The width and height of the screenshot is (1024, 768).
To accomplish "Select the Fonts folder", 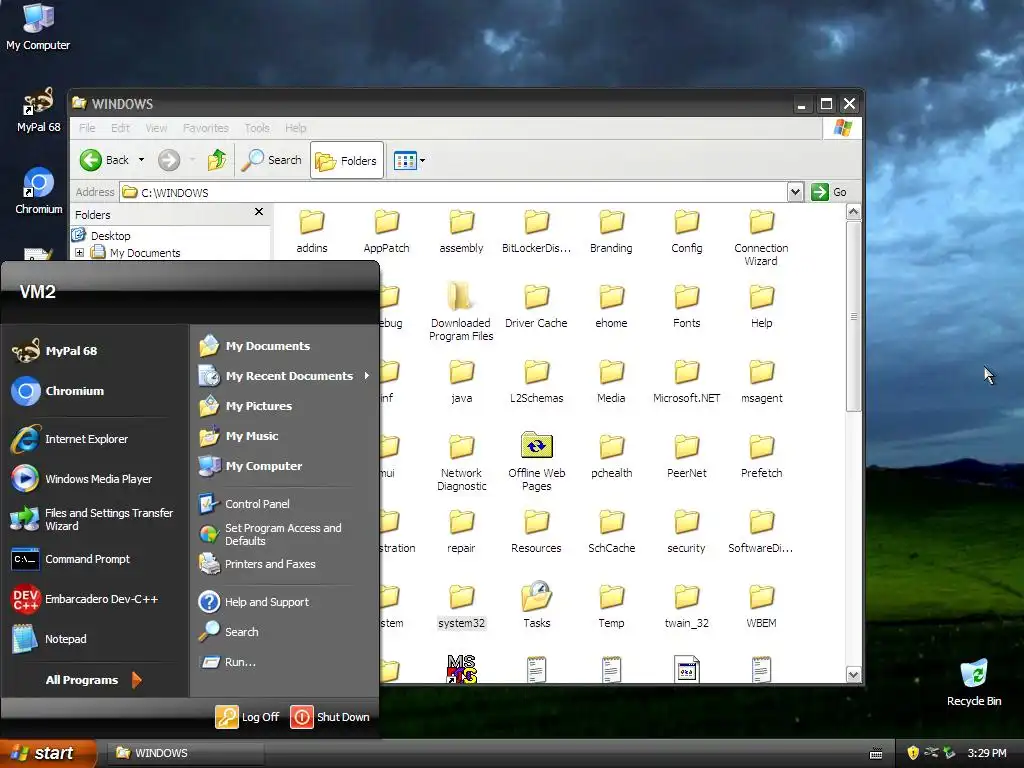I will (x=686, y=306).
